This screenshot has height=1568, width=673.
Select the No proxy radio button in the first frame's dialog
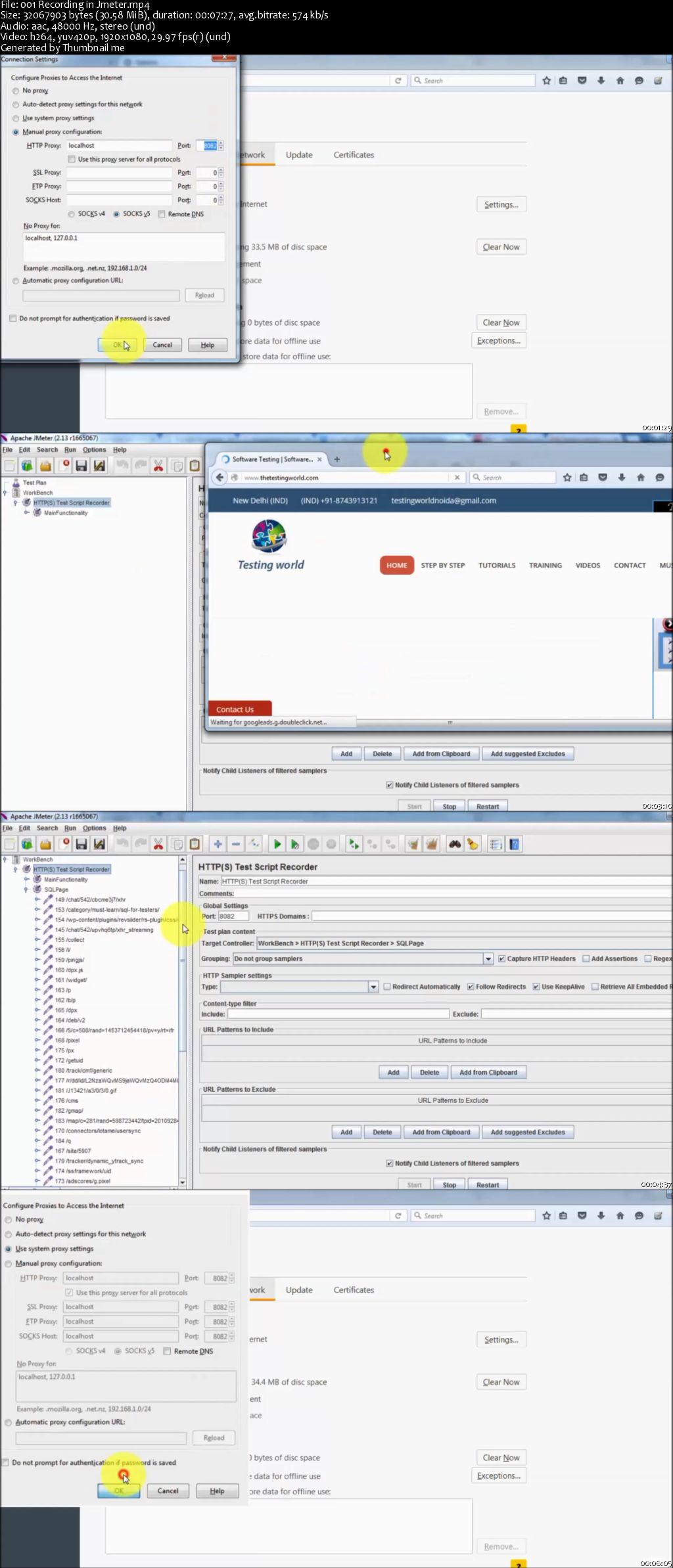16,91
